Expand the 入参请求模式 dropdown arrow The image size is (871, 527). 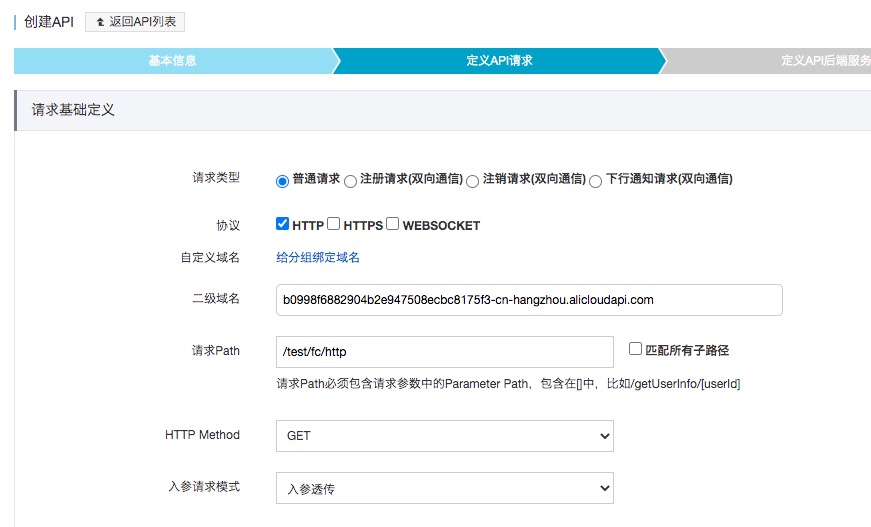coord(604,488)
